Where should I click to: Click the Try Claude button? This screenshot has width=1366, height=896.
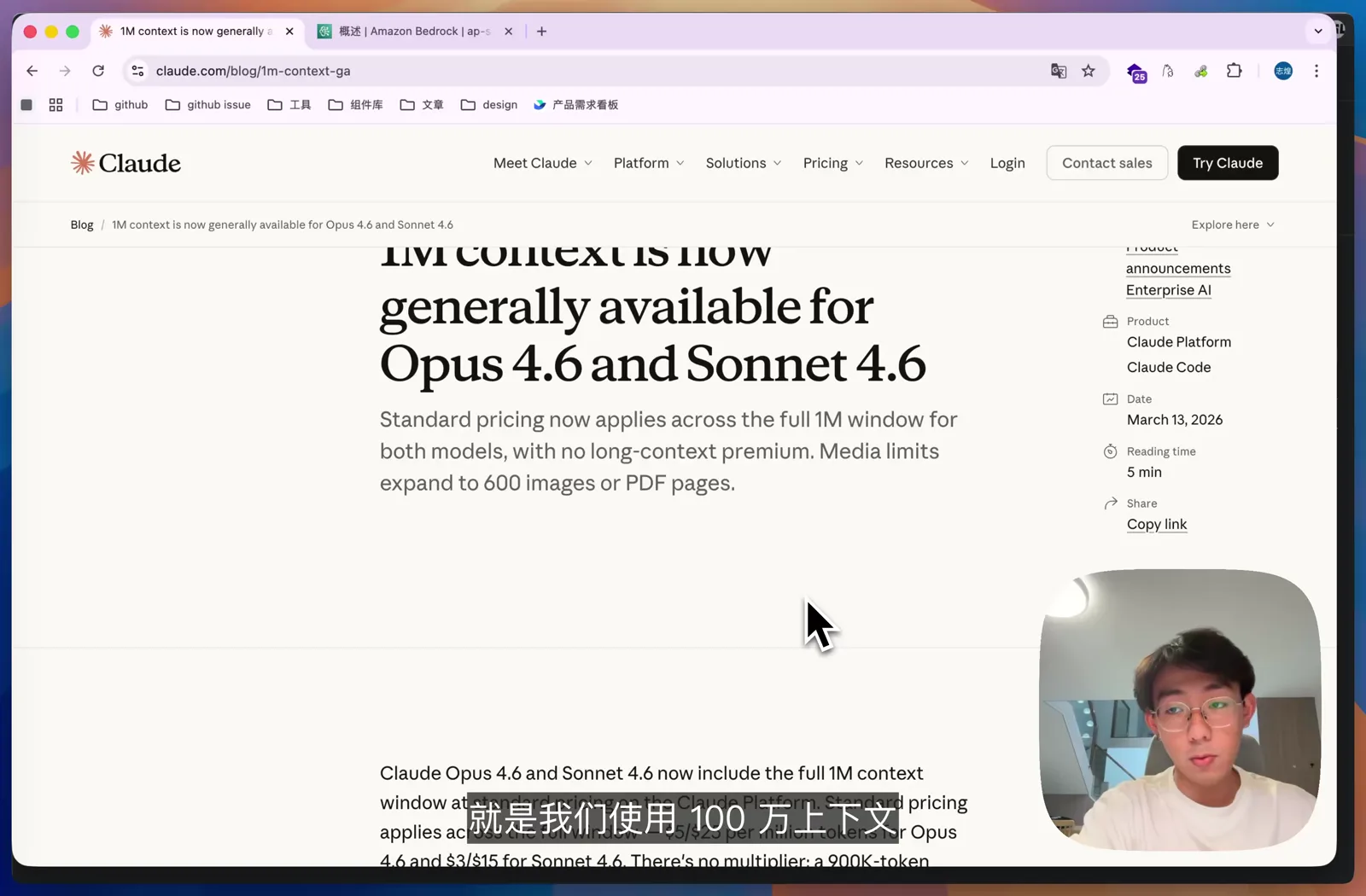1228,163
